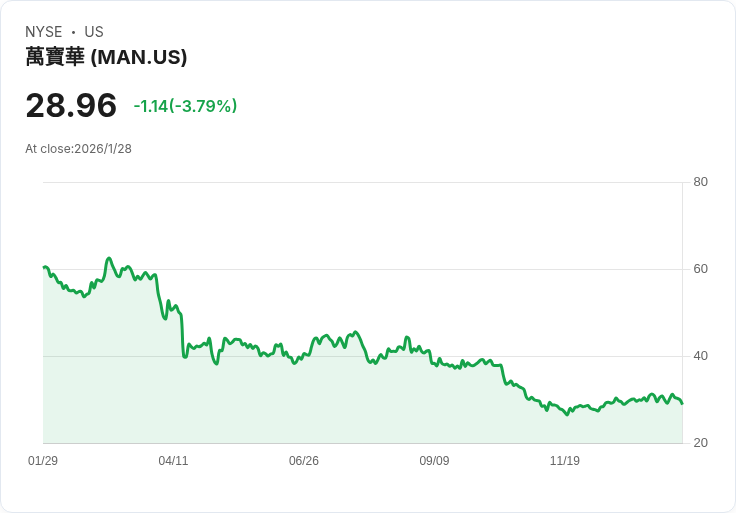The width and height of the screenshot is (736, 513).
Task: Select the 04/11 date on x-axis
Action: click(173, 461)
